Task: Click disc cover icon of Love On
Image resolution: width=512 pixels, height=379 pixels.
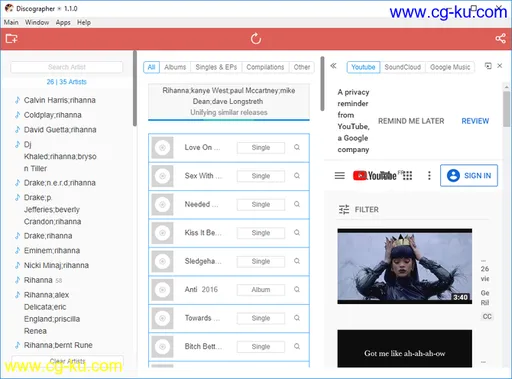Action: 162,147
